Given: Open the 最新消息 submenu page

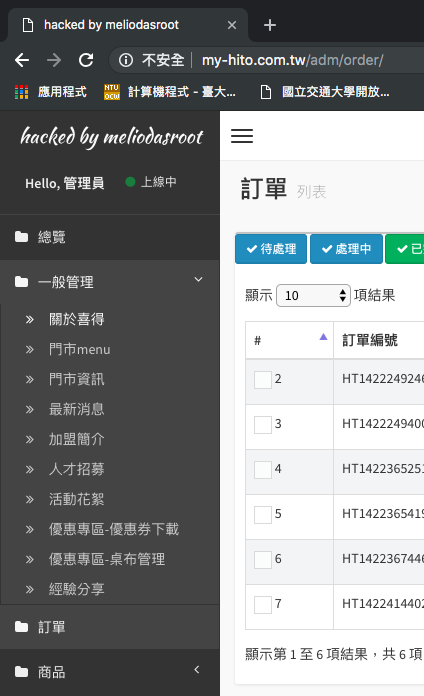Looking at the screenshot, I should tap(76, 409).
